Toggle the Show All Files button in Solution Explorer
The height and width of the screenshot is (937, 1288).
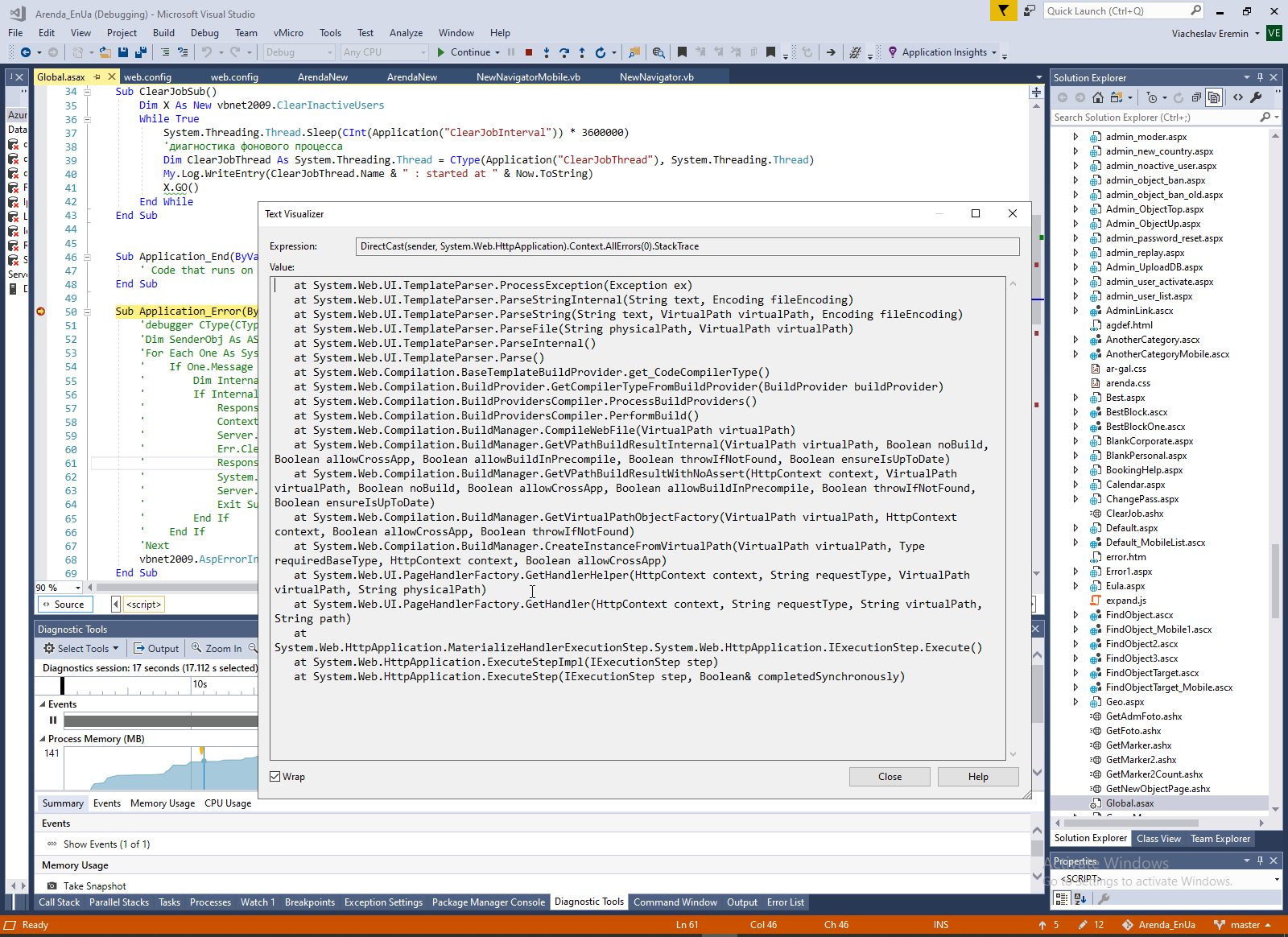(x=1214, y=97)
